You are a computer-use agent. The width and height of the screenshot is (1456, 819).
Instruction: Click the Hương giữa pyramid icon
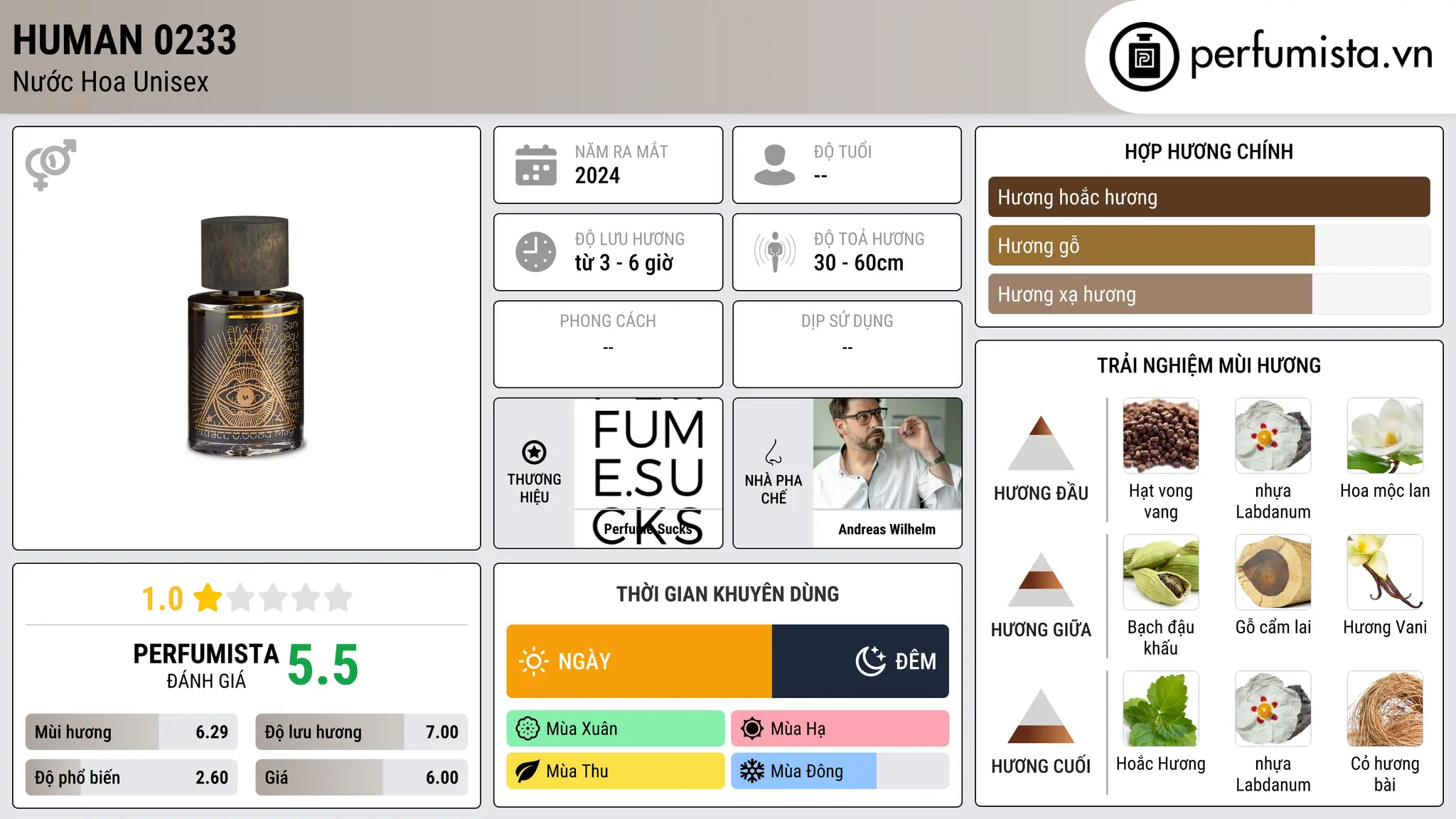(x=1041, y=579)
